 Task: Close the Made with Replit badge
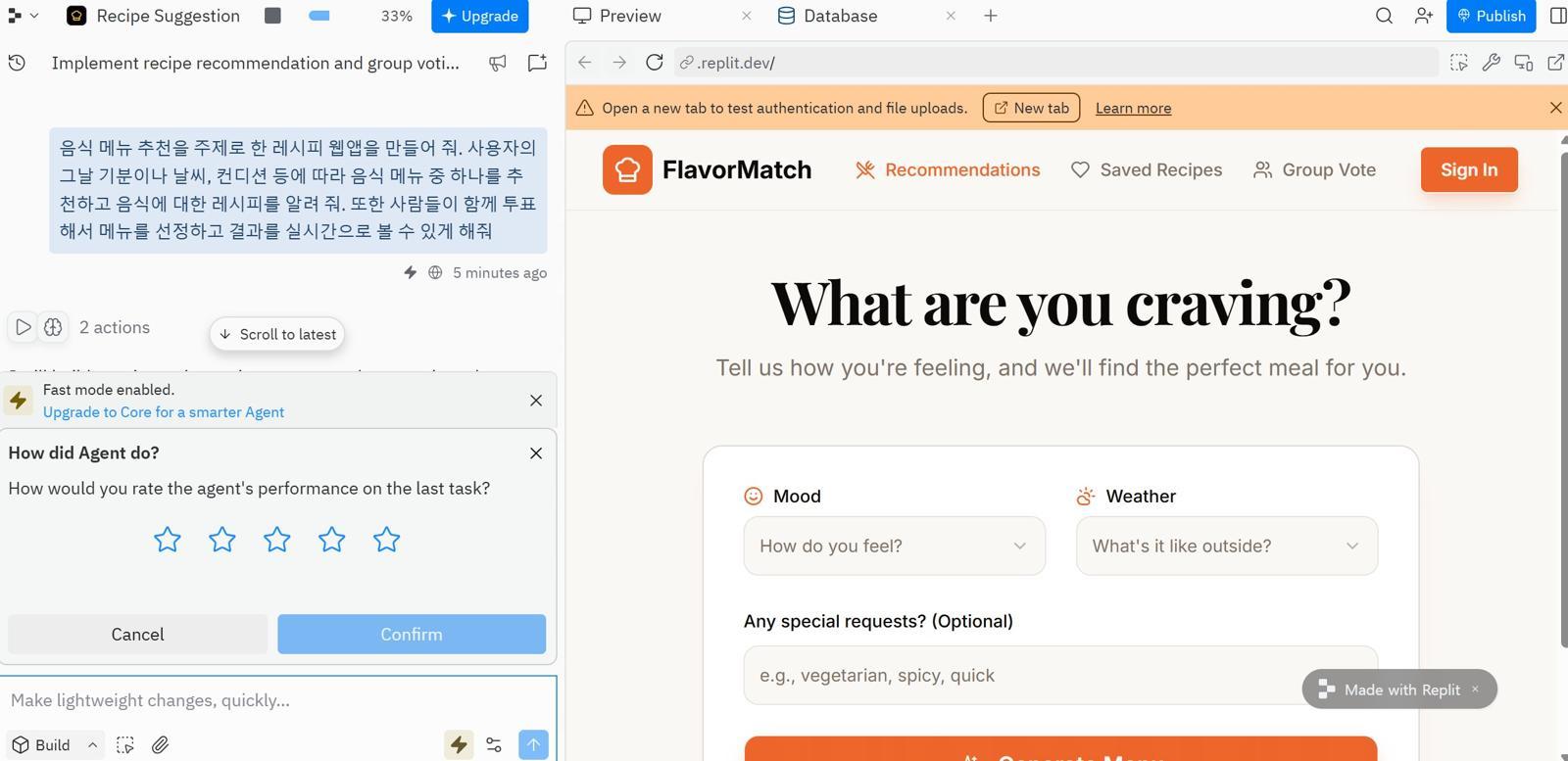1475,690
